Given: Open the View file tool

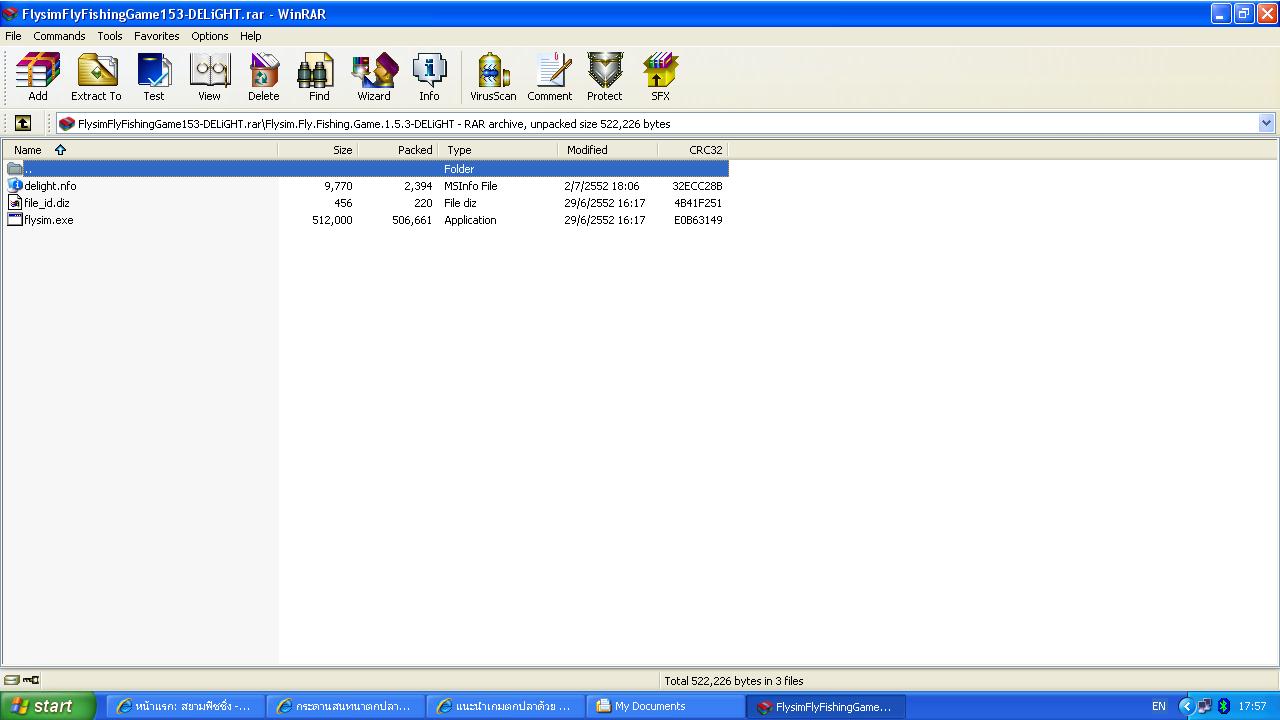Looking at the screenshot, I should pos(209,77).
